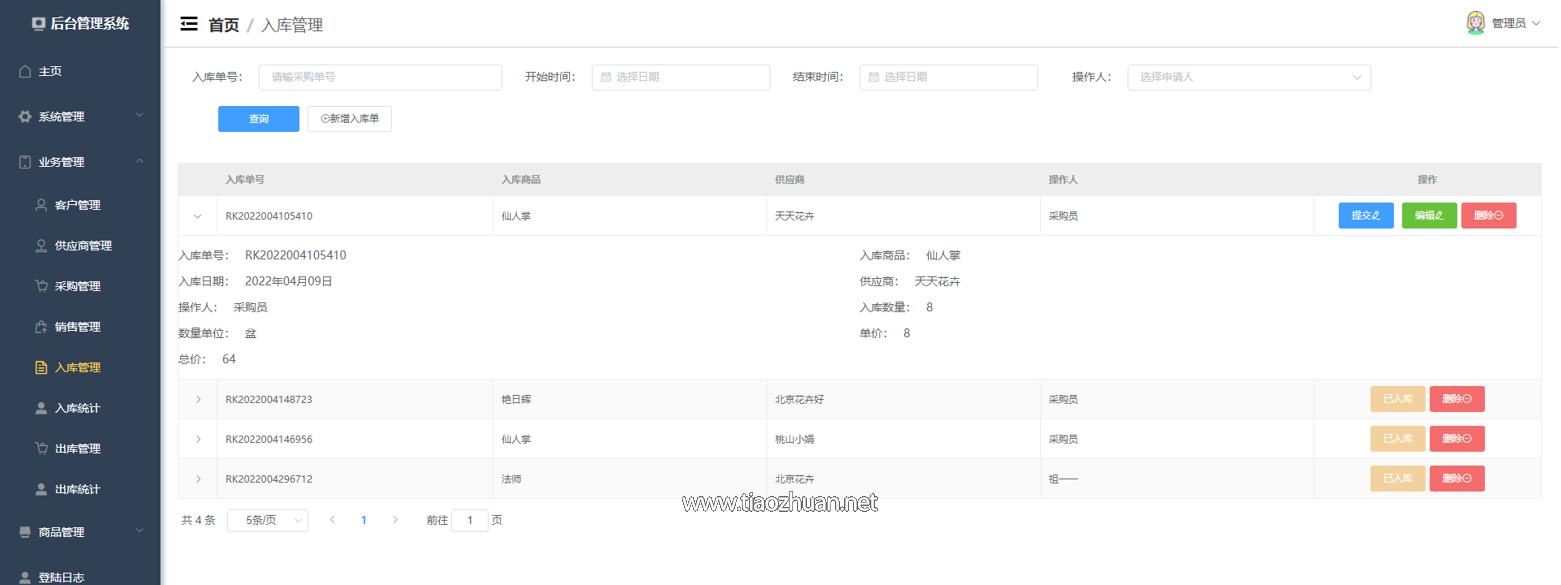The width and height of the screenshot is (1561, 585).
Task: Open 出库管理 in the sidebar
Action: coord(80,449)
